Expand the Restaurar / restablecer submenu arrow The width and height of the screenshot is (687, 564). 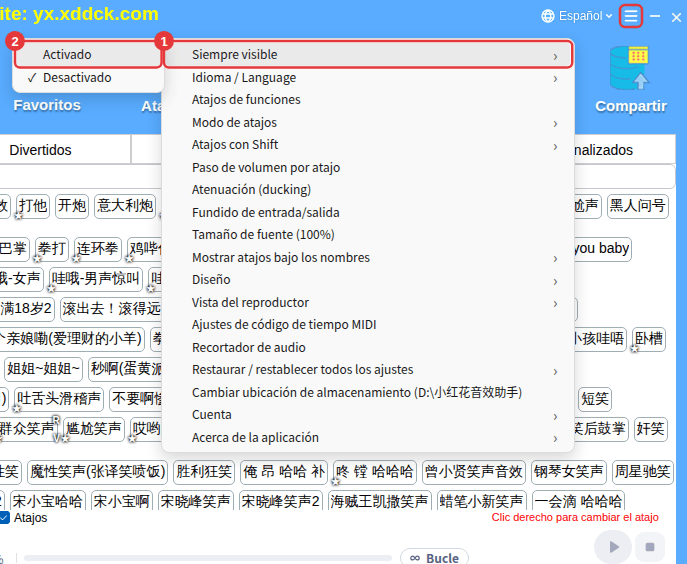tap(555, 372)
